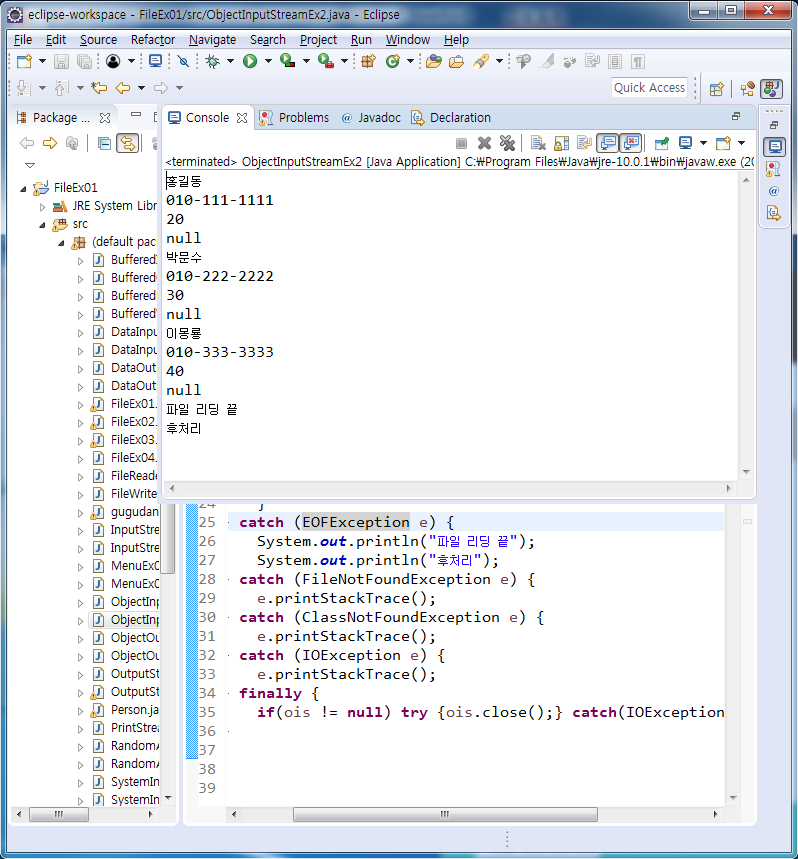Viewport: 798px width, 859px height.
Task: Toggle Pin Console button
Action: (x=661, y=144)
